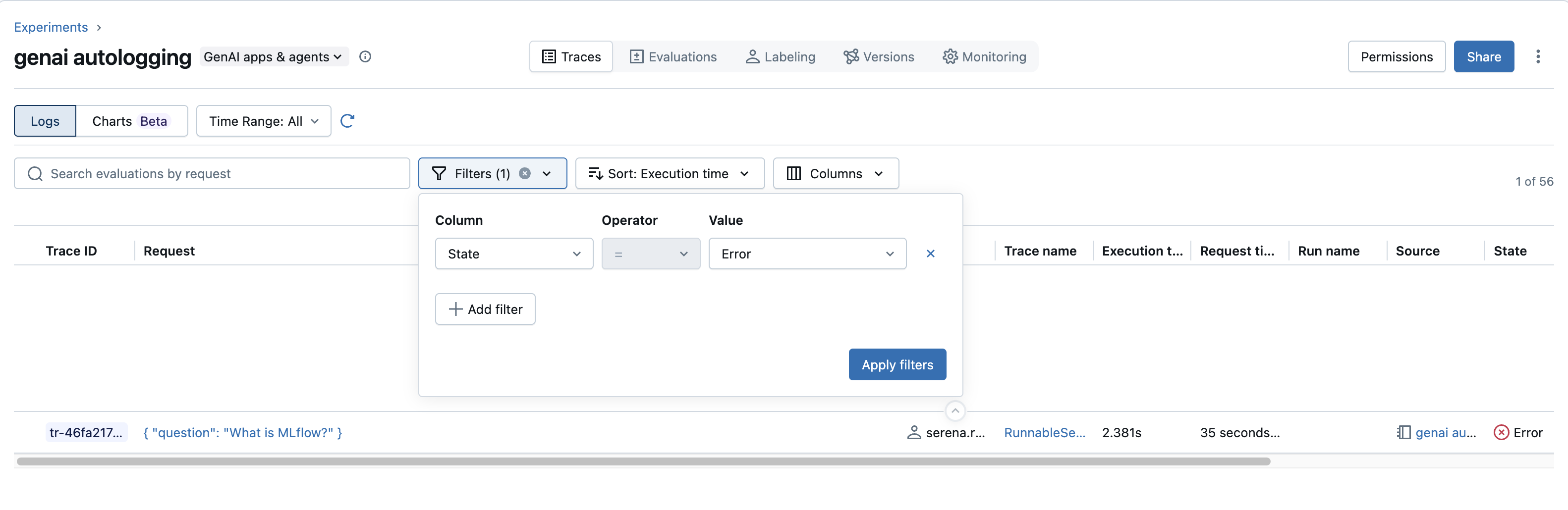Screen dimensions: 1568x510
Task: Expand the State column selector
Action: tap(514, 254)
